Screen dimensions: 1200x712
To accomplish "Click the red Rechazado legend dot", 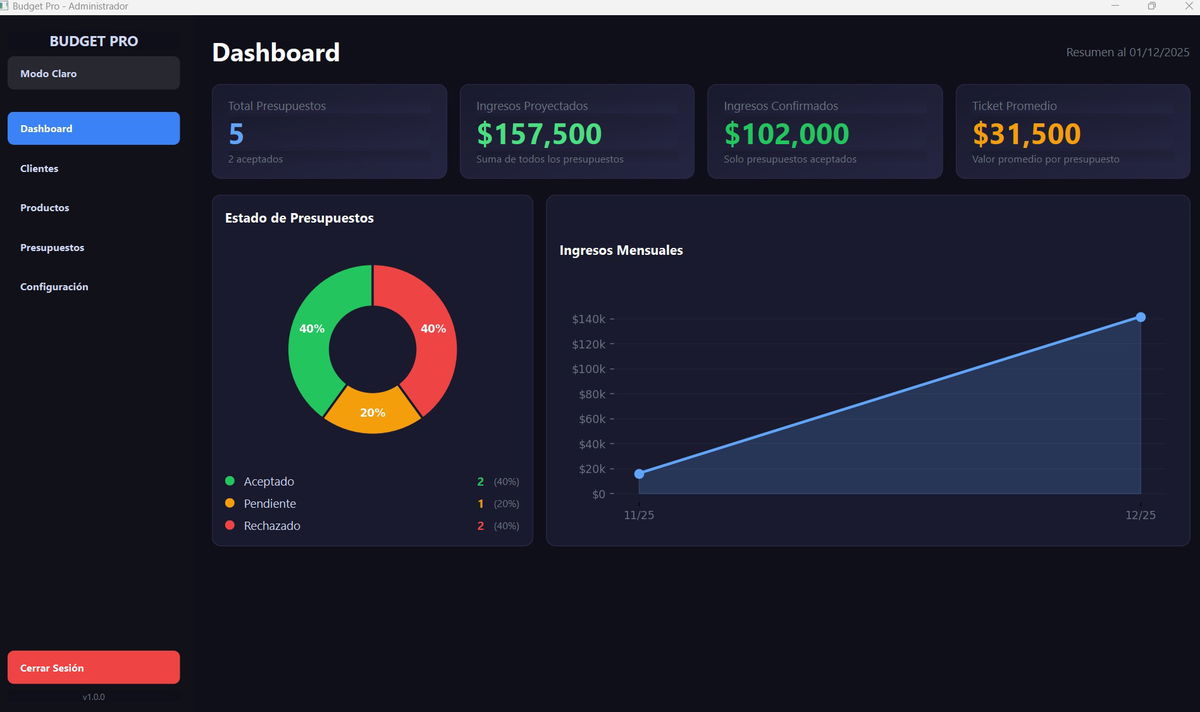I will [230, 526].
